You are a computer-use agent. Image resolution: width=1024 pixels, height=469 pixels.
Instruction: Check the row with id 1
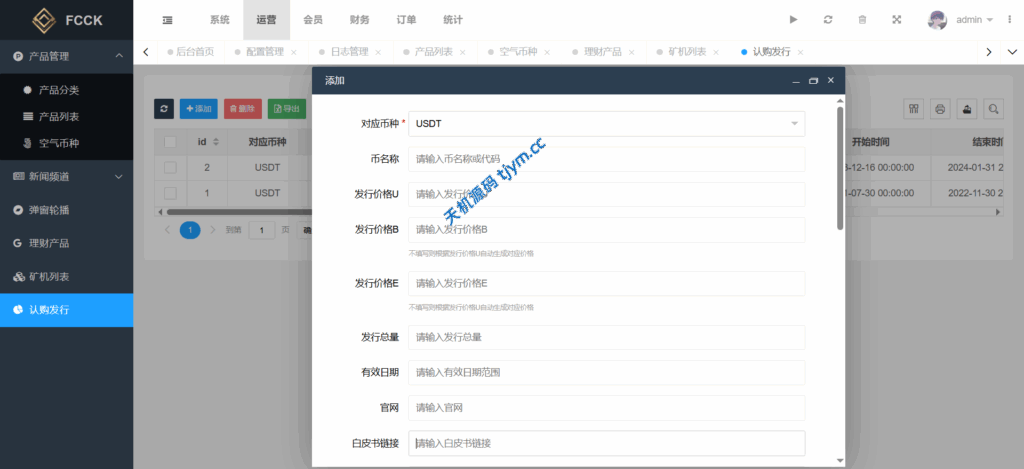tap(170, 193)
